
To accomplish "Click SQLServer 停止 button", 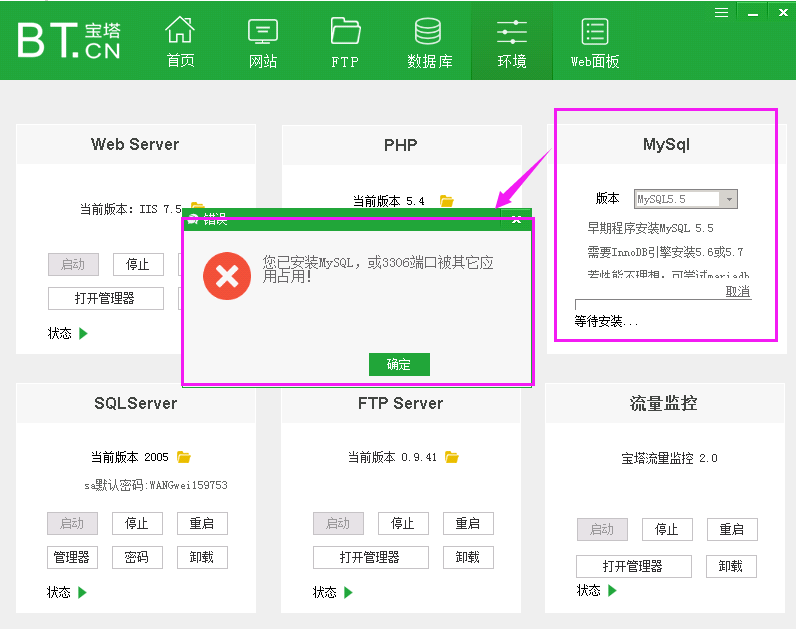I will click(137, 523).
